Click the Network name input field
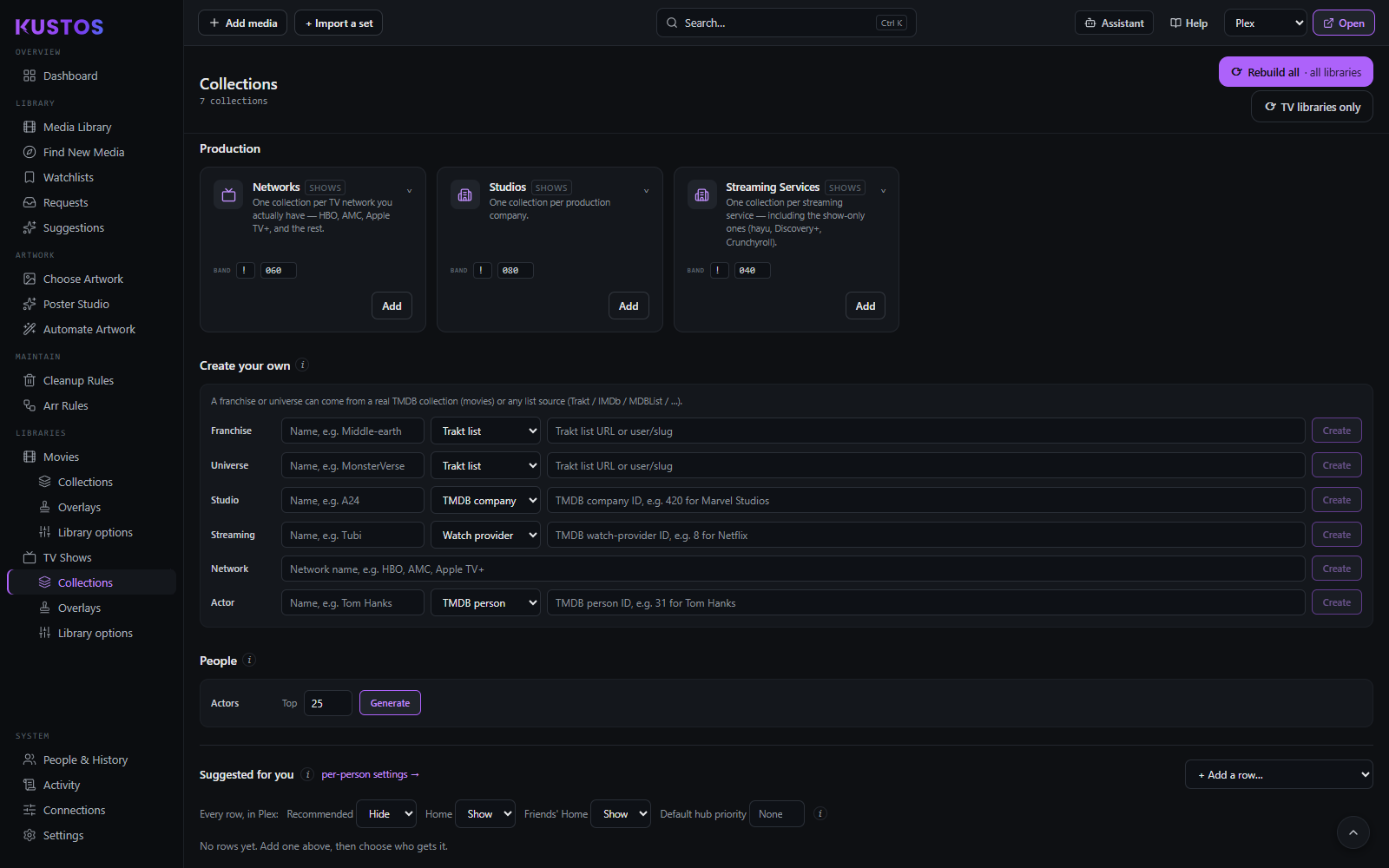This screenshot has width=1389, height=868. tap(793, 569)
